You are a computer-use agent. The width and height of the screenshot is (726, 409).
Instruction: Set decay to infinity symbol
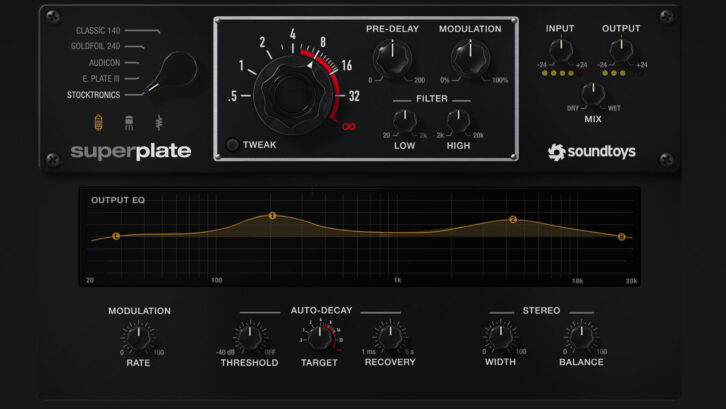(349, 126)
